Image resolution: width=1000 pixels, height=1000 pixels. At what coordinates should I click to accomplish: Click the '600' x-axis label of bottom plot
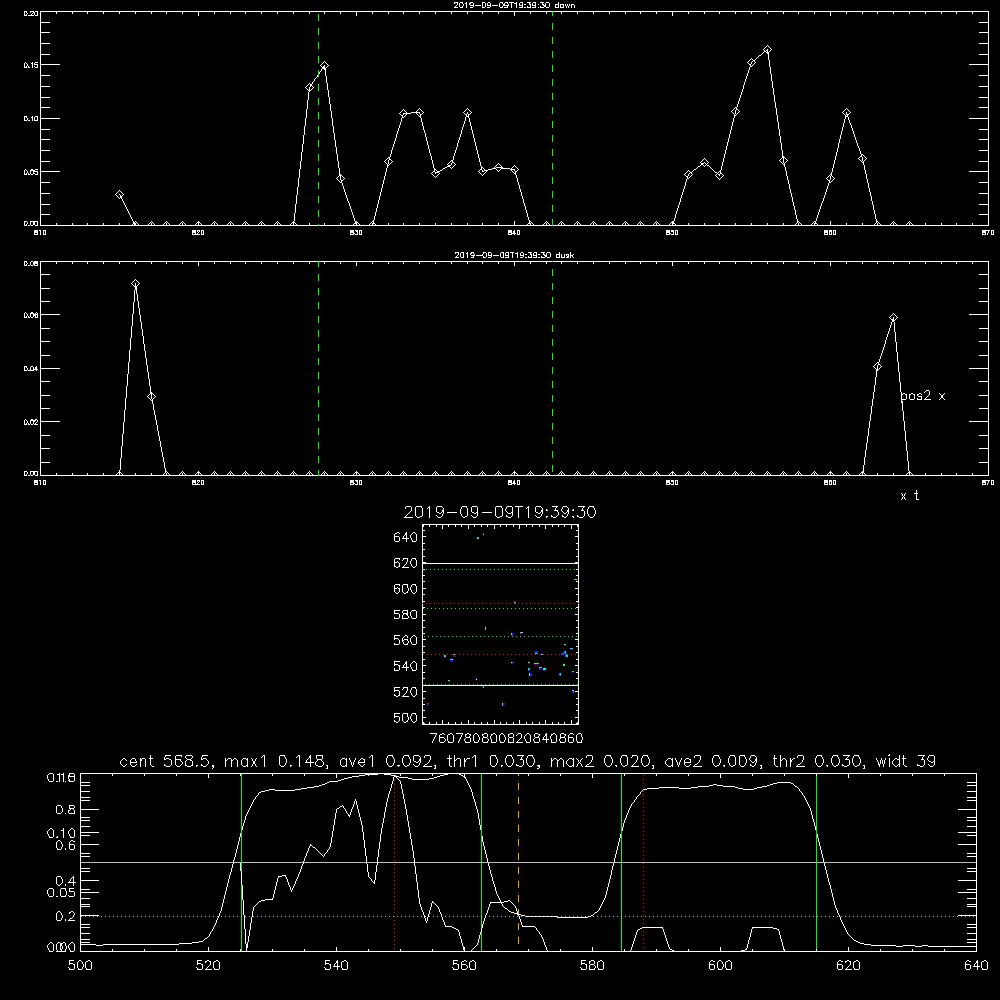721,966
